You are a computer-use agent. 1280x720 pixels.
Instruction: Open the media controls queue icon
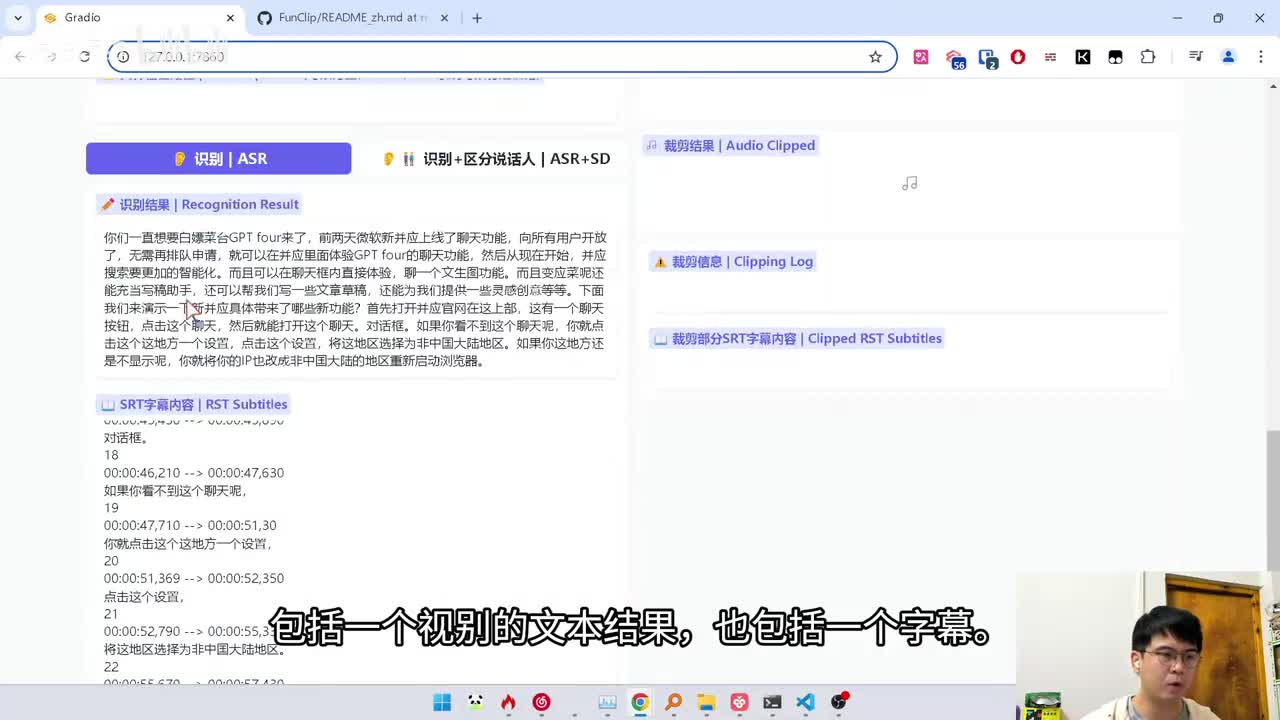click(1195, 57)
